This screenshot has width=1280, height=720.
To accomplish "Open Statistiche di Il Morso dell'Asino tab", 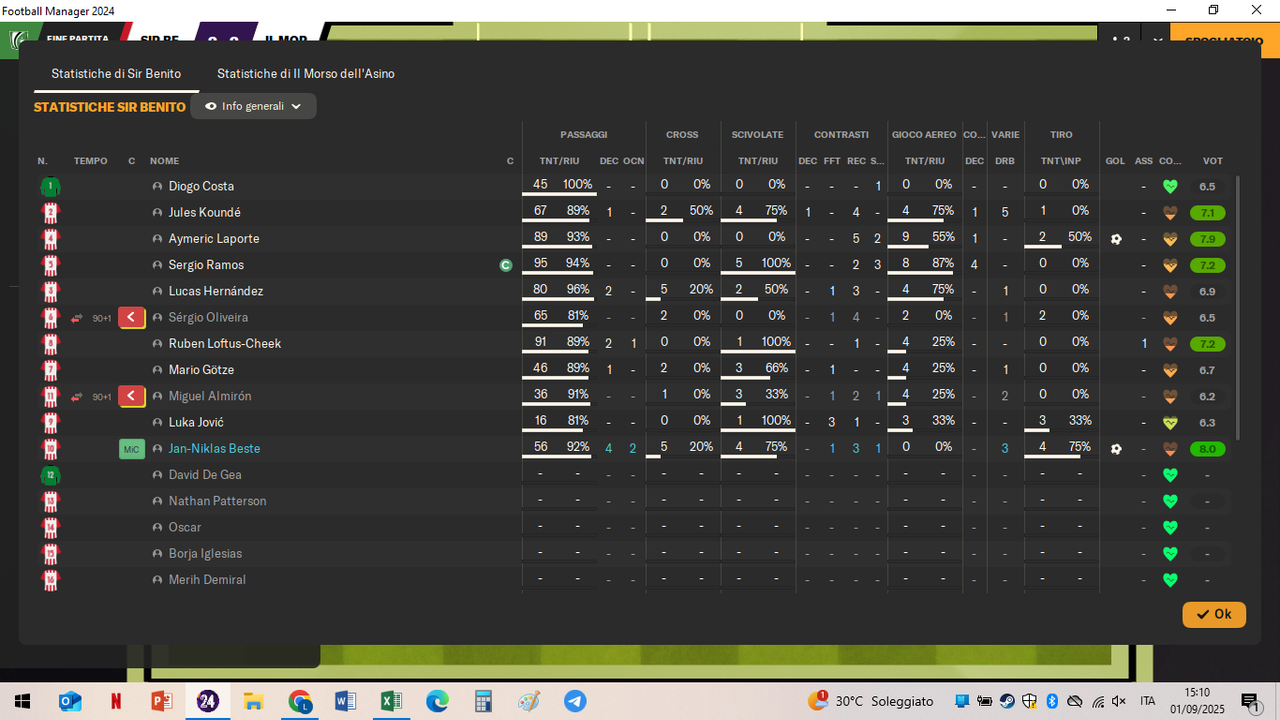I will tap(306, 74).
